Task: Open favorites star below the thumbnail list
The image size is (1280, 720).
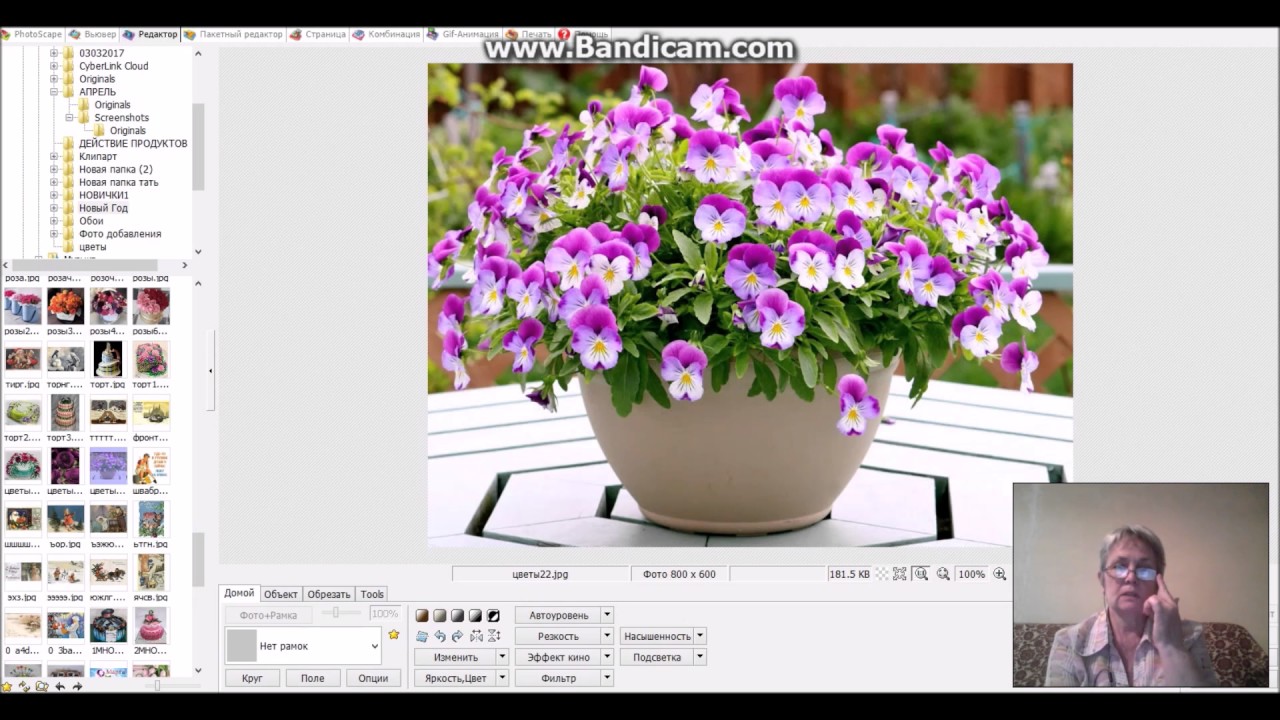Action: coord(7,686)
